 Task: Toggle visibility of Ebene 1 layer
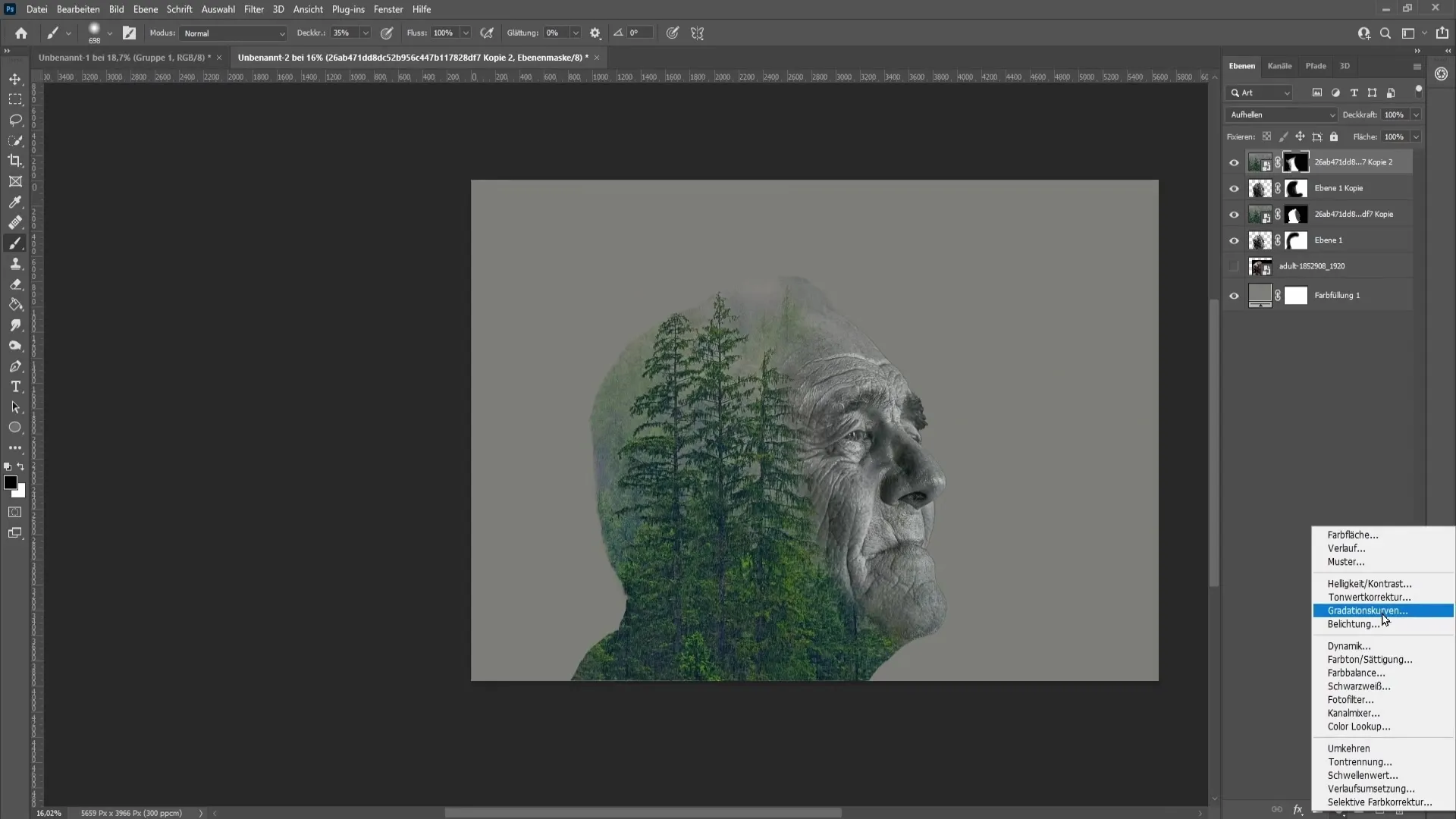(x=1234, y=240)
